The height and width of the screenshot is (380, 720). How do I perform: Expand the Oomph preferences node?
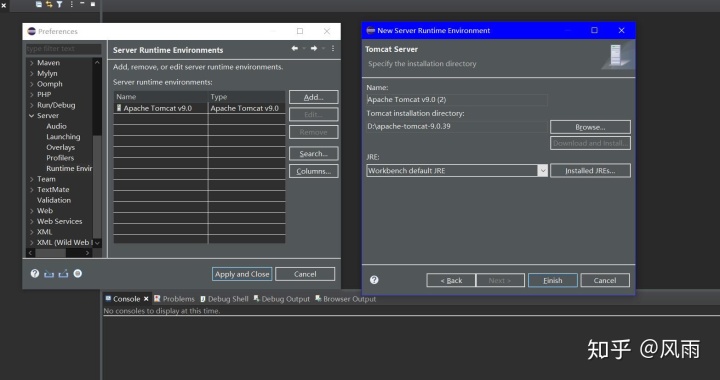(32, 84)
